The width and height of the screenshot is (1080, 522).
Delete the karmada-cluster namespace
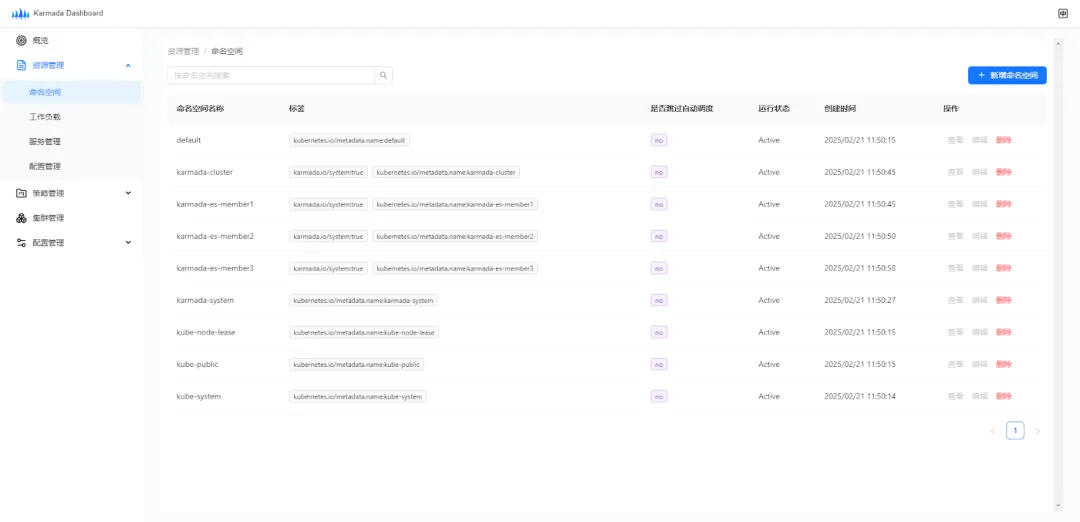point(1003,172)
